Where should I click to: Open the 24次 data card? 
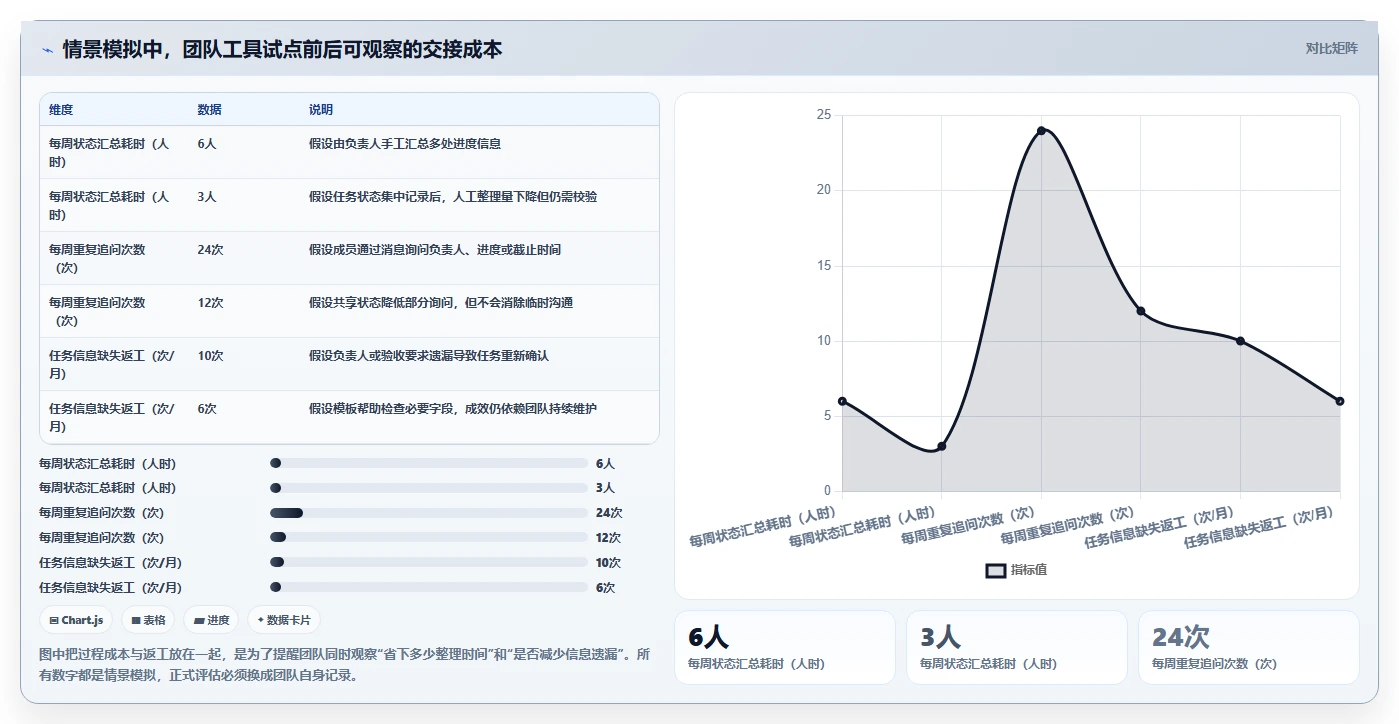pyautogui.click(x=1249, y=647)
